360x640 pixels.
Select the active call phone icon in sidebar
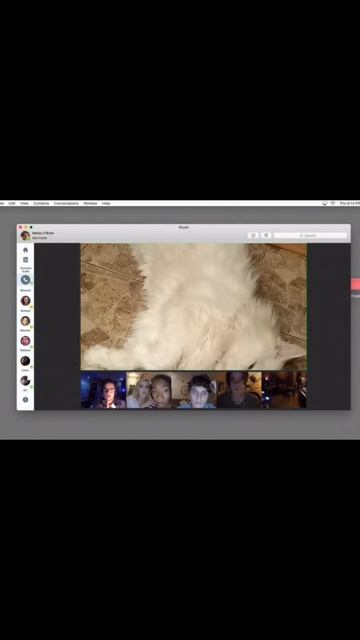(25, 280)
